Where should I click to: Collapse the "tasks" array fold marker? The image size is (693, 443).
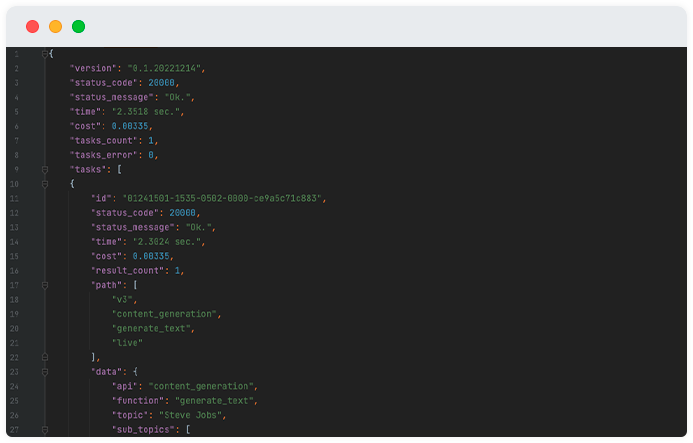(x=45, y=170)
